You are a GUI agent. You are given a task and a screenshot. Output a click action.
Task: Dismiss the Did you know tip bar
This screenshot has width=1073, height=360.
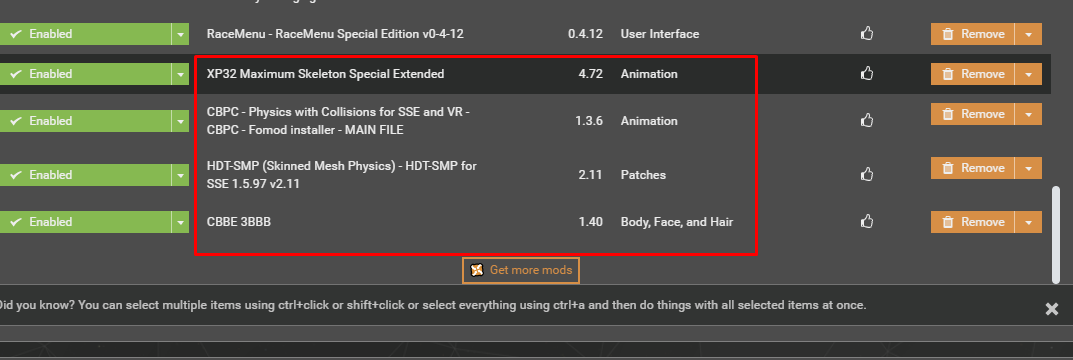point(1052,309)
